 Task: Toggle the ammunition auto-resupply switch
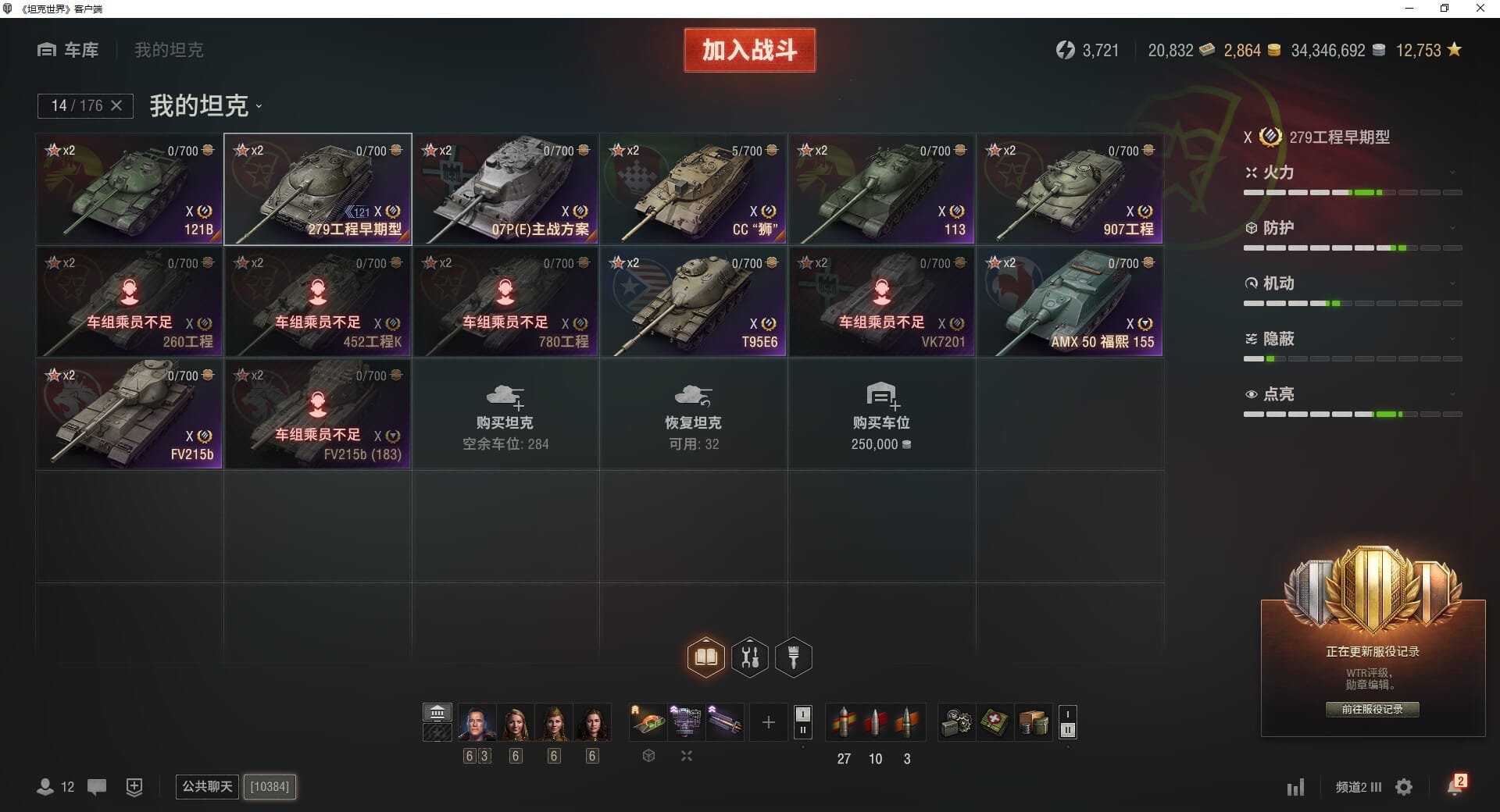(802, 721)
